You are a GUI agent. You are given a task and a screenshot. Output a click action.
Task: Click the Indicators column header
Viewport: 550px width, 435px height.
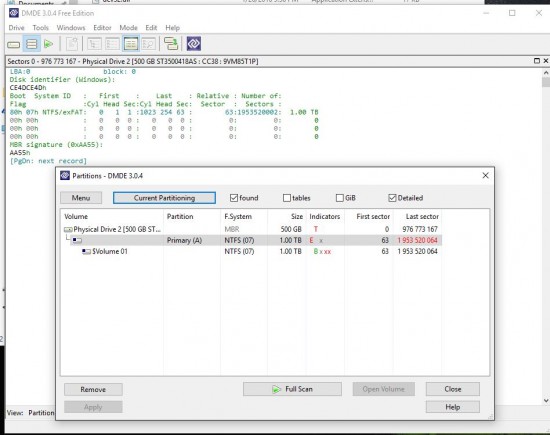coord(325,217)
